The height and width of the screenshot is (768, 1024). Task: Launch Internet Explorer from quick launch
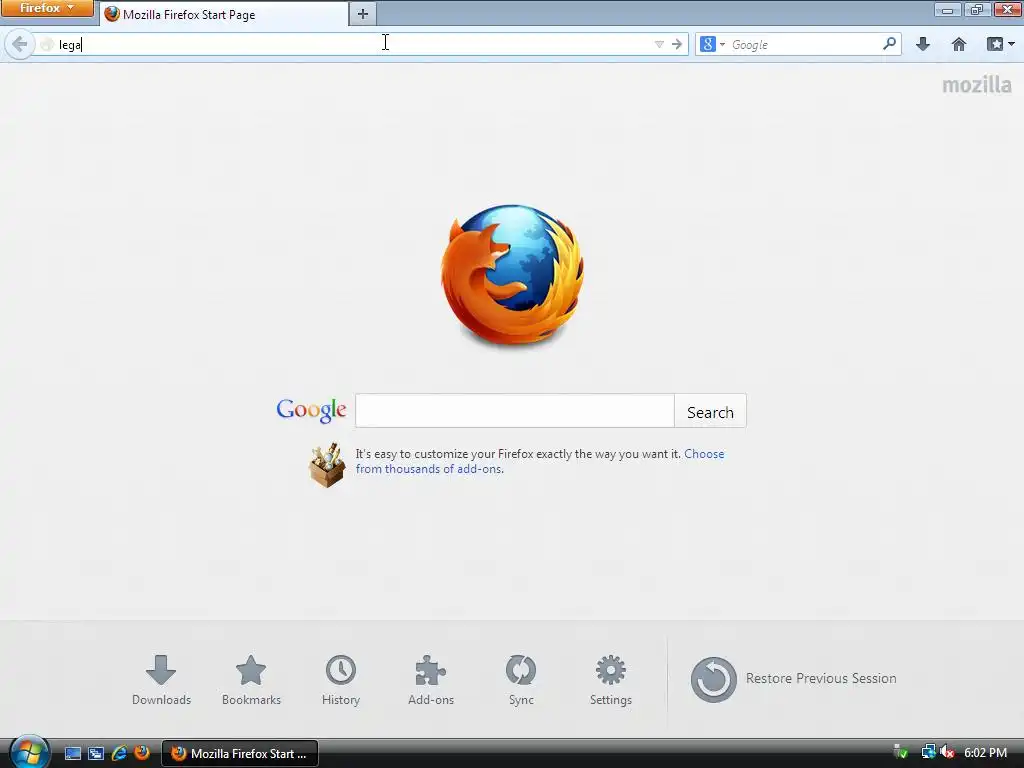[x=119, y=754]
